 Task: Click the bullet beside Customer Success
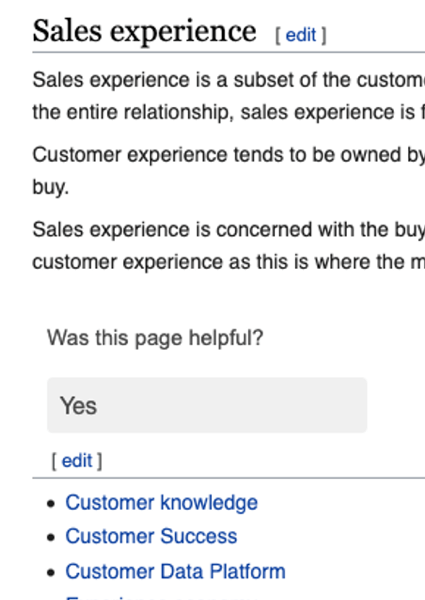pyautogui.click(x=51, y=537)
